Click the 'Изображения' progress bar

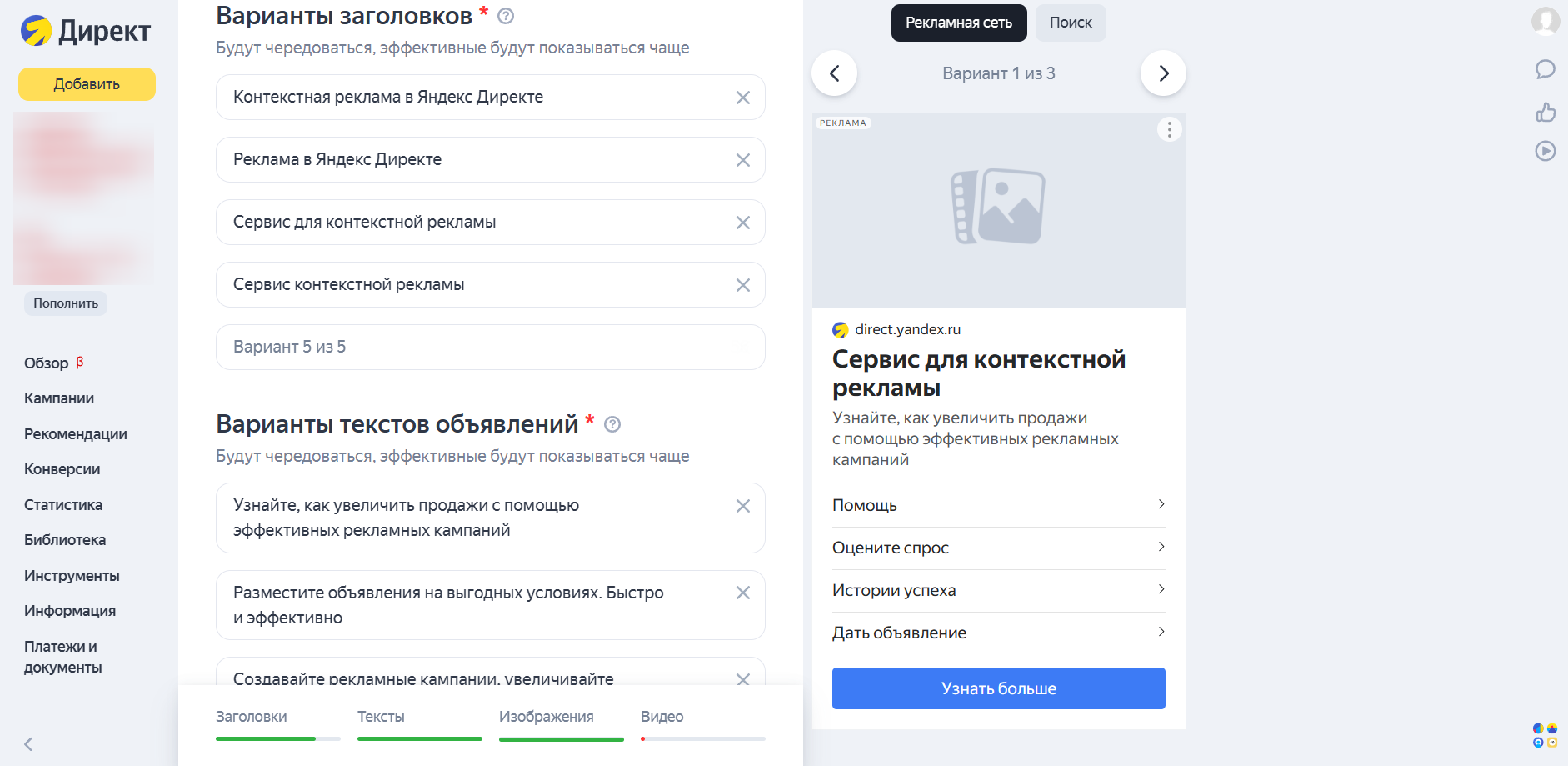coord(562,738)
